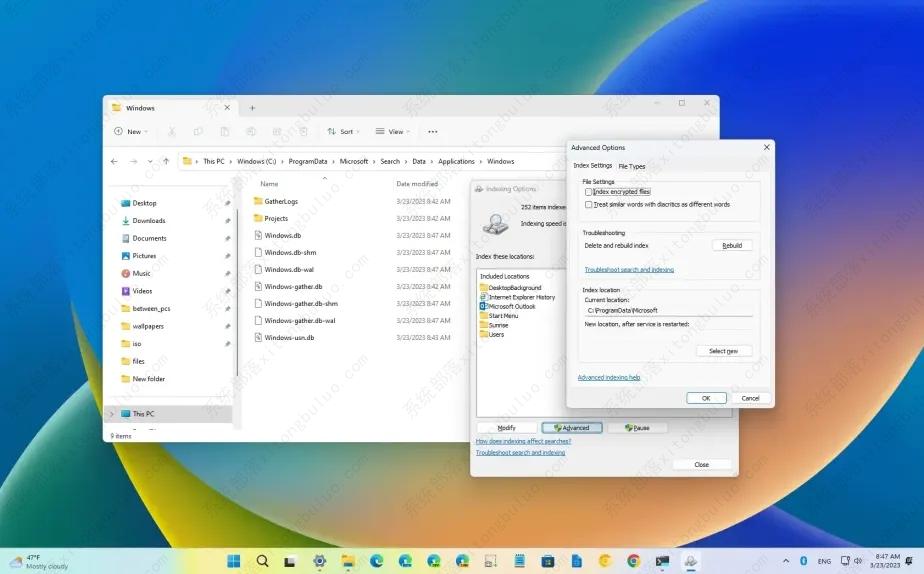Select Windows-gather.db-wal file row
Screen dimensions: 924x574
pyautogui.click(x=352, y=321)
